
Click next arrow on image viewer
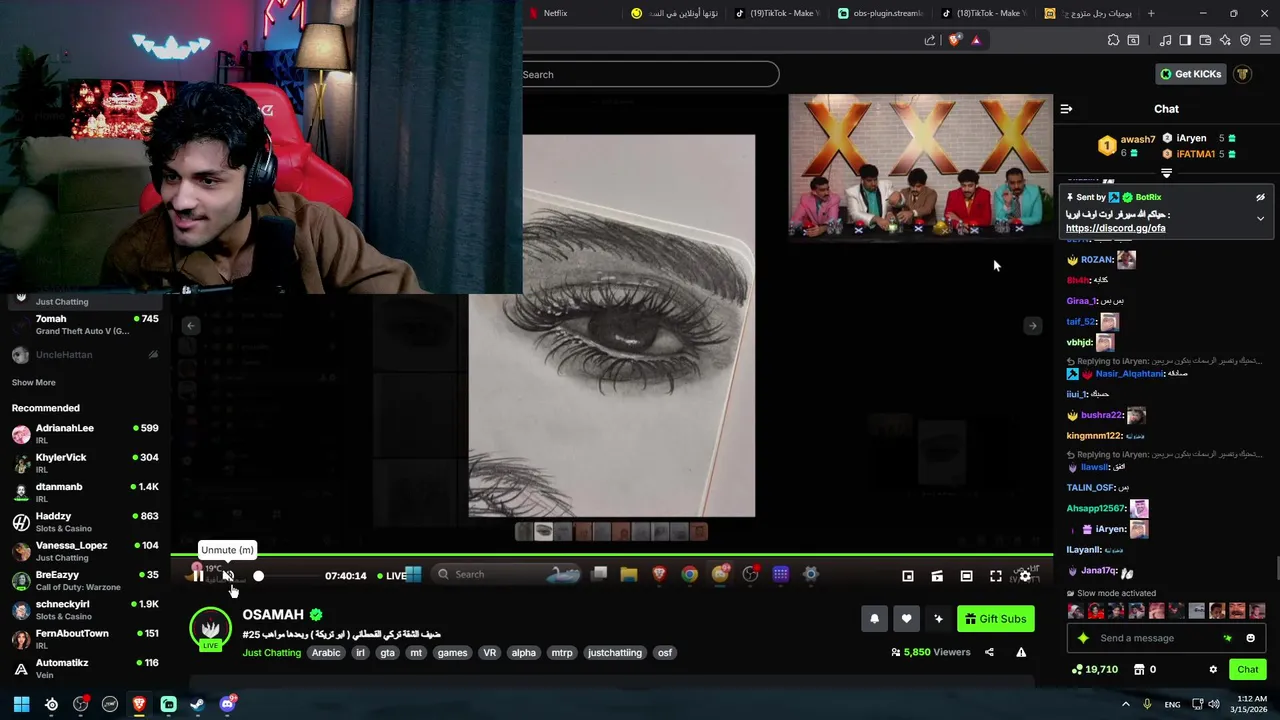[1032, 326]
